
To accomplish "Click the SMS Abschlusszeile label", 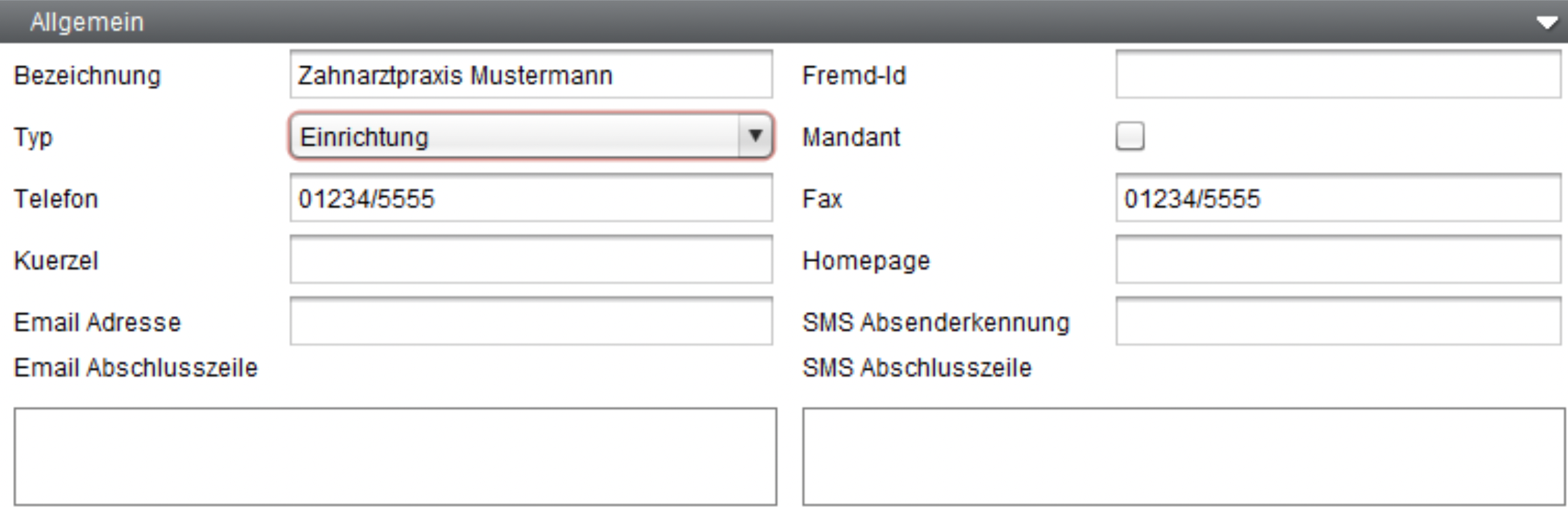I will click(917, 368).
